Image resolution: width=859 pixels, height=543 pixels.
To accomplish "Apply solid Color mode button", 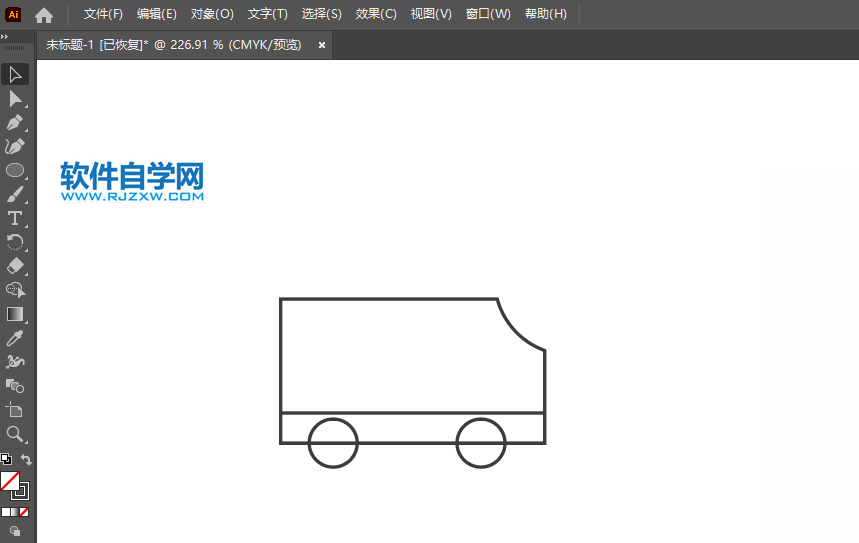I will point(5,512).
